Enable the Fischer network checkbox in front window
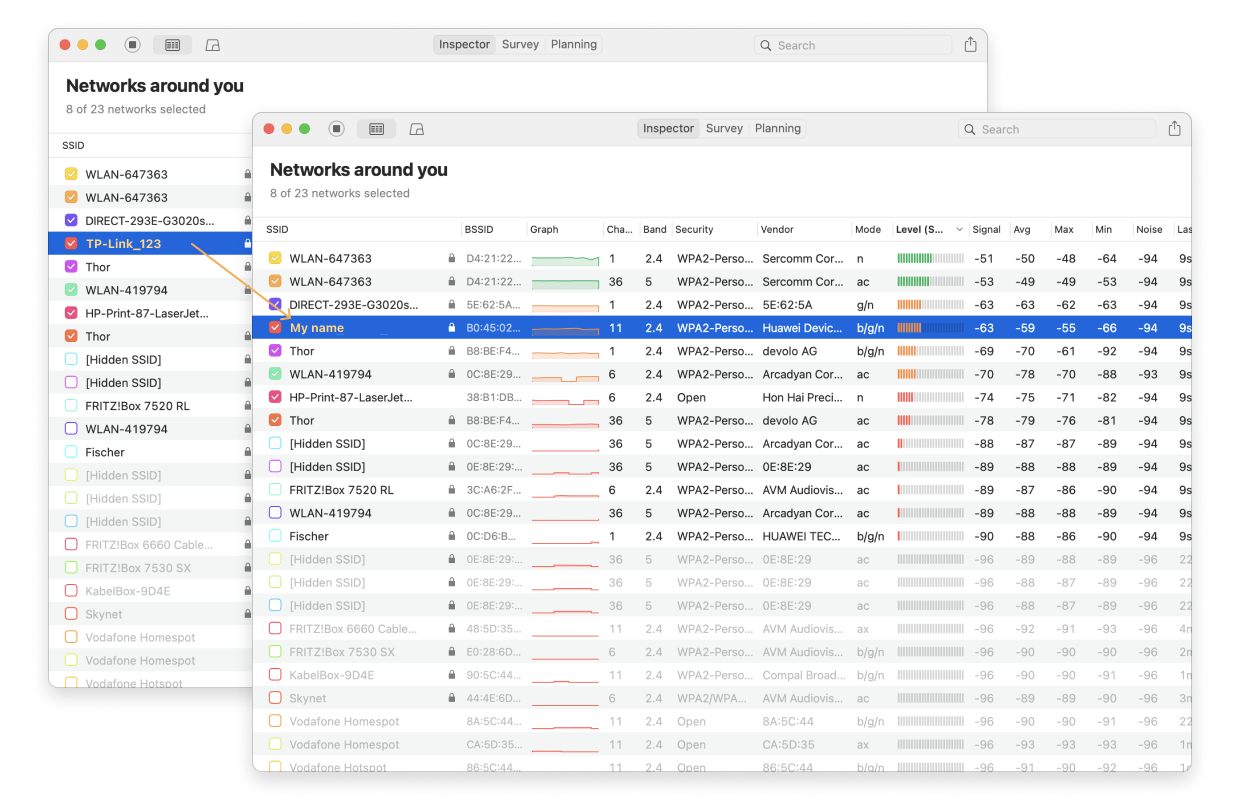The height and width of the screenshot is (800, 1240). pos(275,537)
